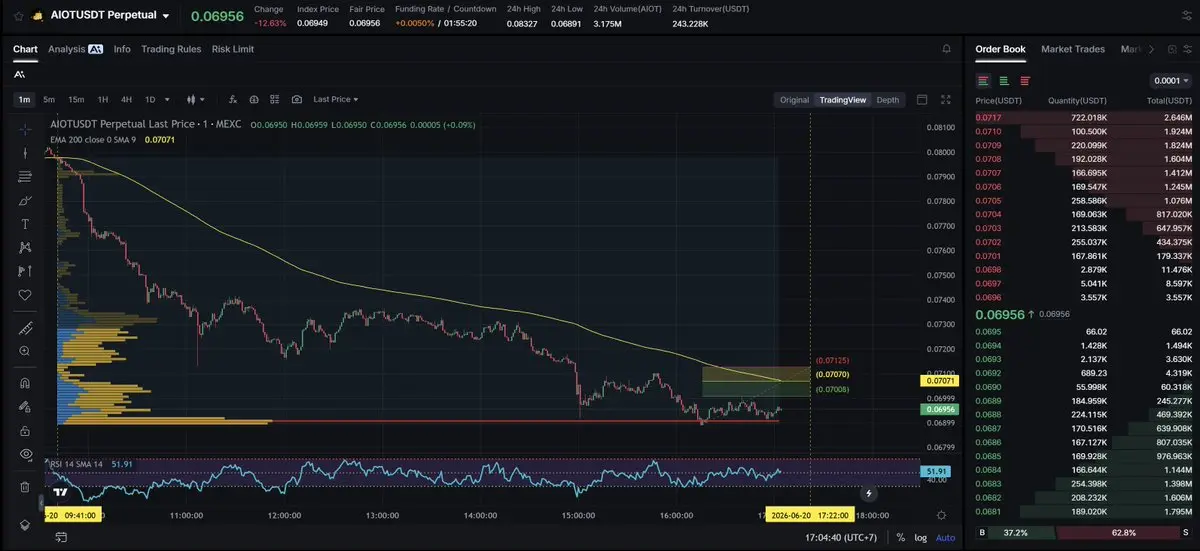Open order book settings sliders icon
Viewport: 1200px width, 551px height.
(1185, 49)
